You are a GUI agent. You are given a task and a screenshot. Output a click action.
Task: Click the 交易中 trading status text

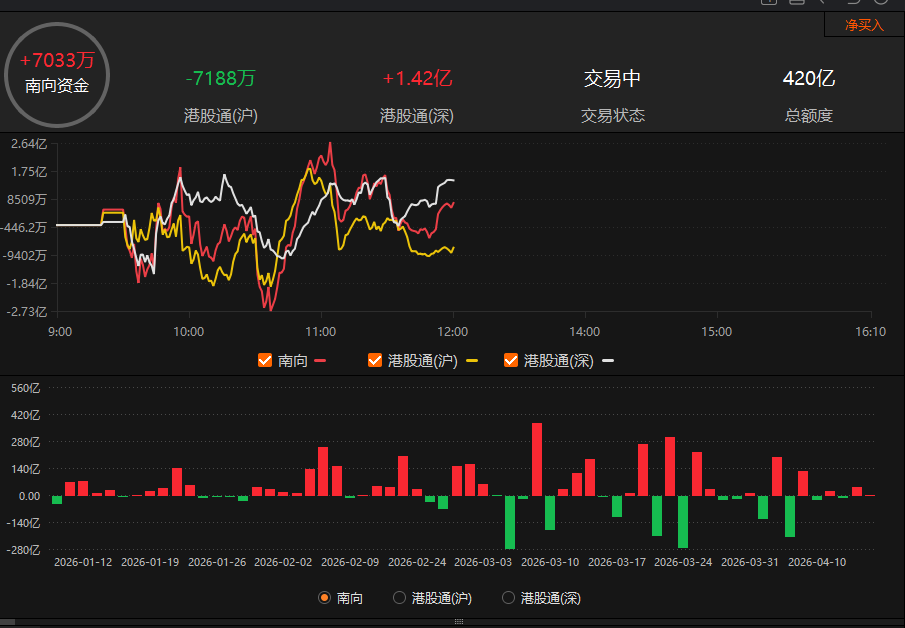tap(612, 79)
